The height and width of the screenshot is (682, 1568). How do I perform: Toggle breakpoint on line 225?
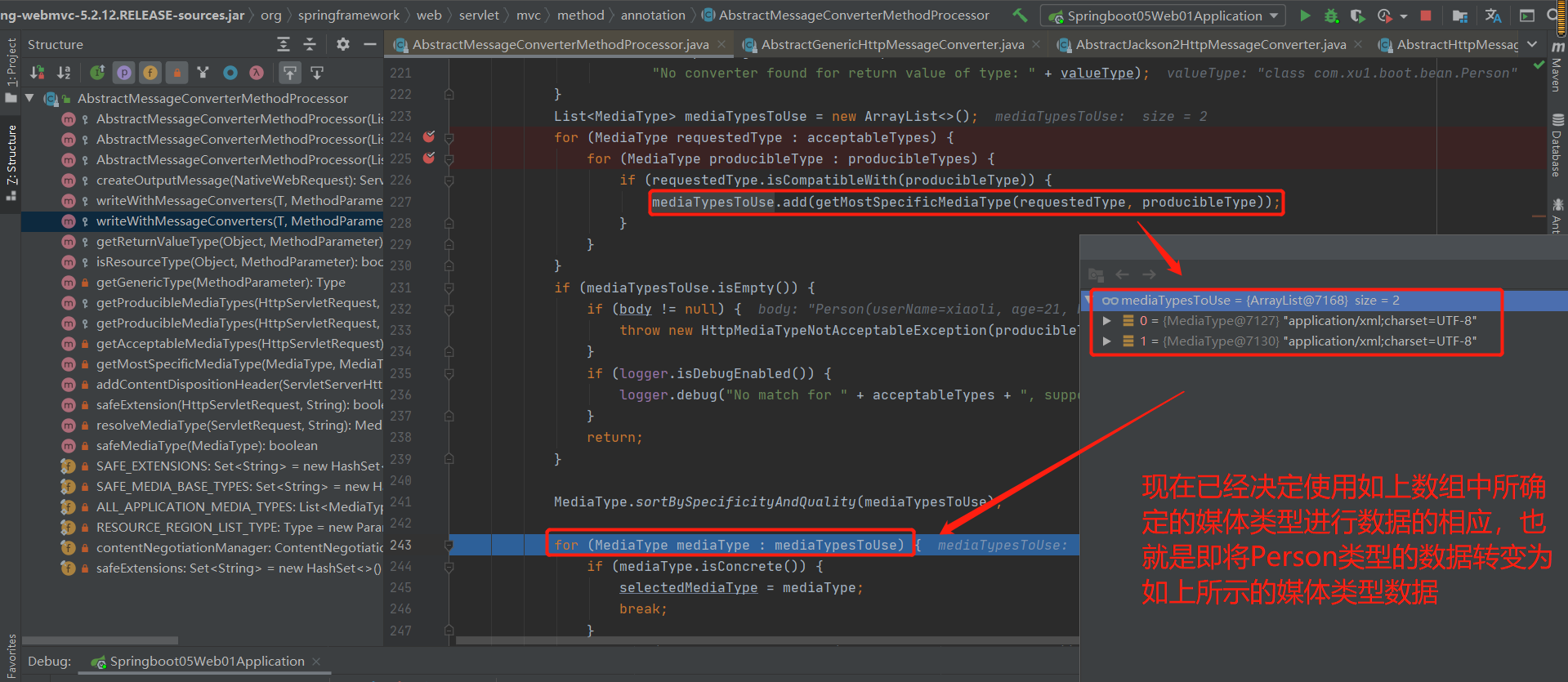[x=429, y=158]
